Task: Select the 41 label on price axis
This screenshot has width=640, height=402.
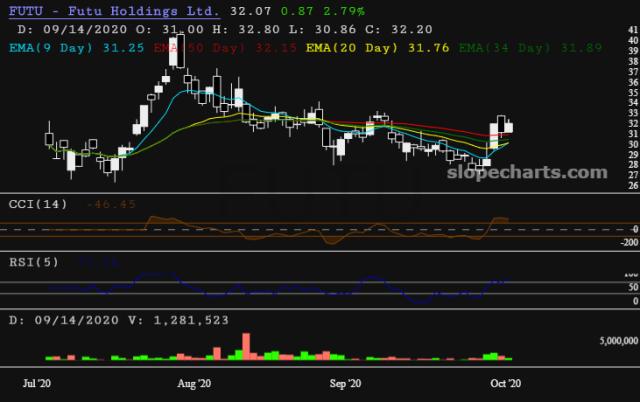Action: (633, 30)
